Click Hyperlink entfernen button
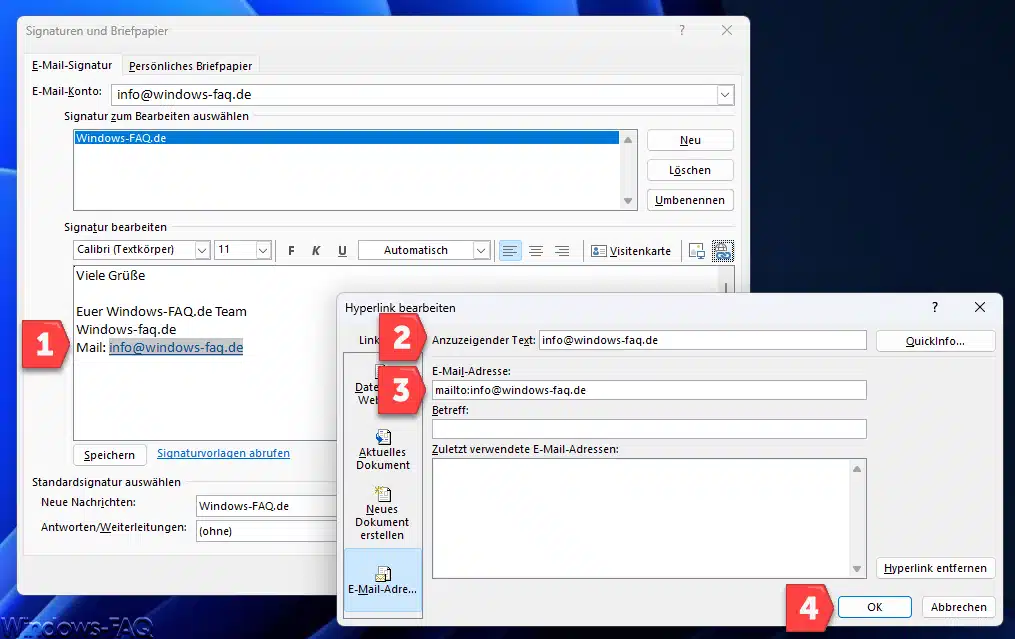 click(x=935, y=568)
